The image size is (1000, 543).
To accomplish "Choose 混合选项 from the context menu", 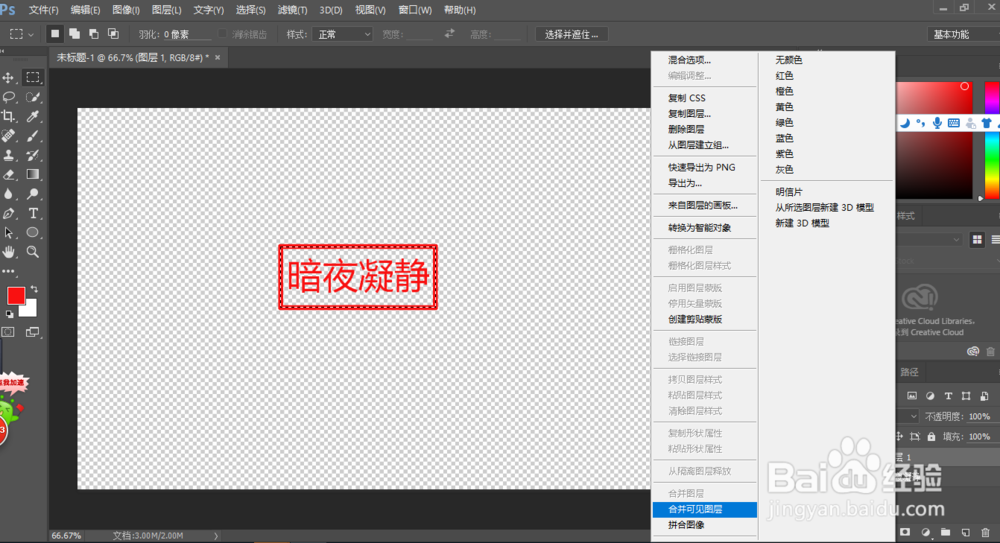I will 705,60.
